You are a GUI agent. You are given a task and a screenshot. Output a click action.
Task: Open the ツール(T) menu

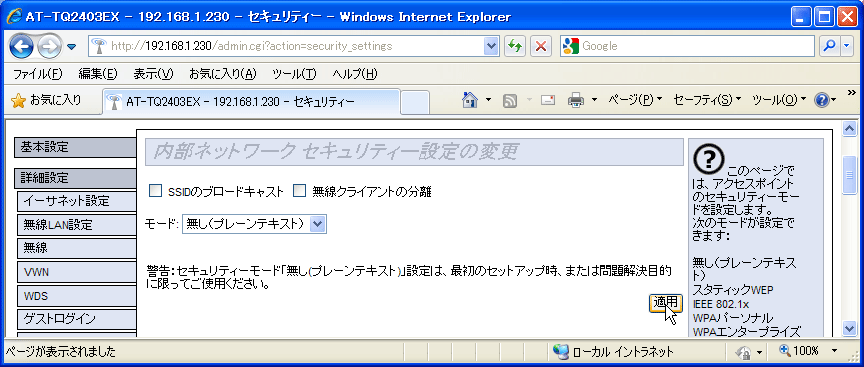click(x=294, y=74)
